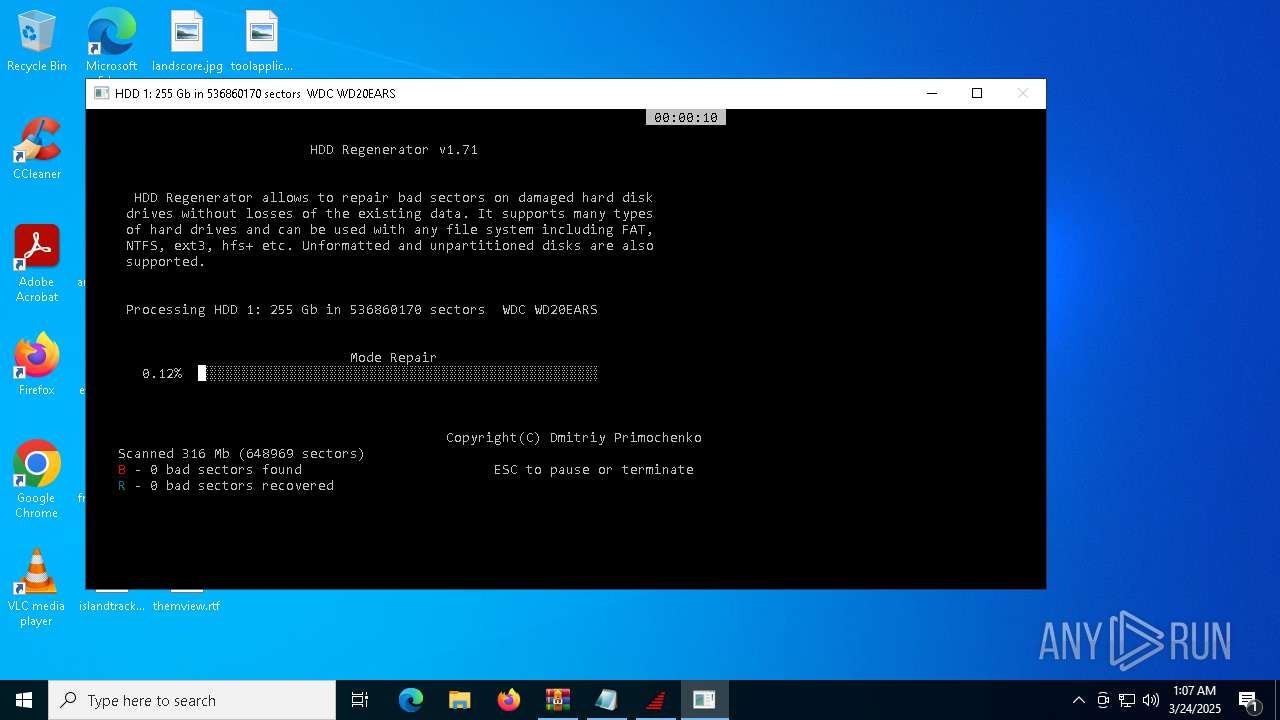Minimize the HDD Regenerator window

pyautogui.click(x=932, y=93)
